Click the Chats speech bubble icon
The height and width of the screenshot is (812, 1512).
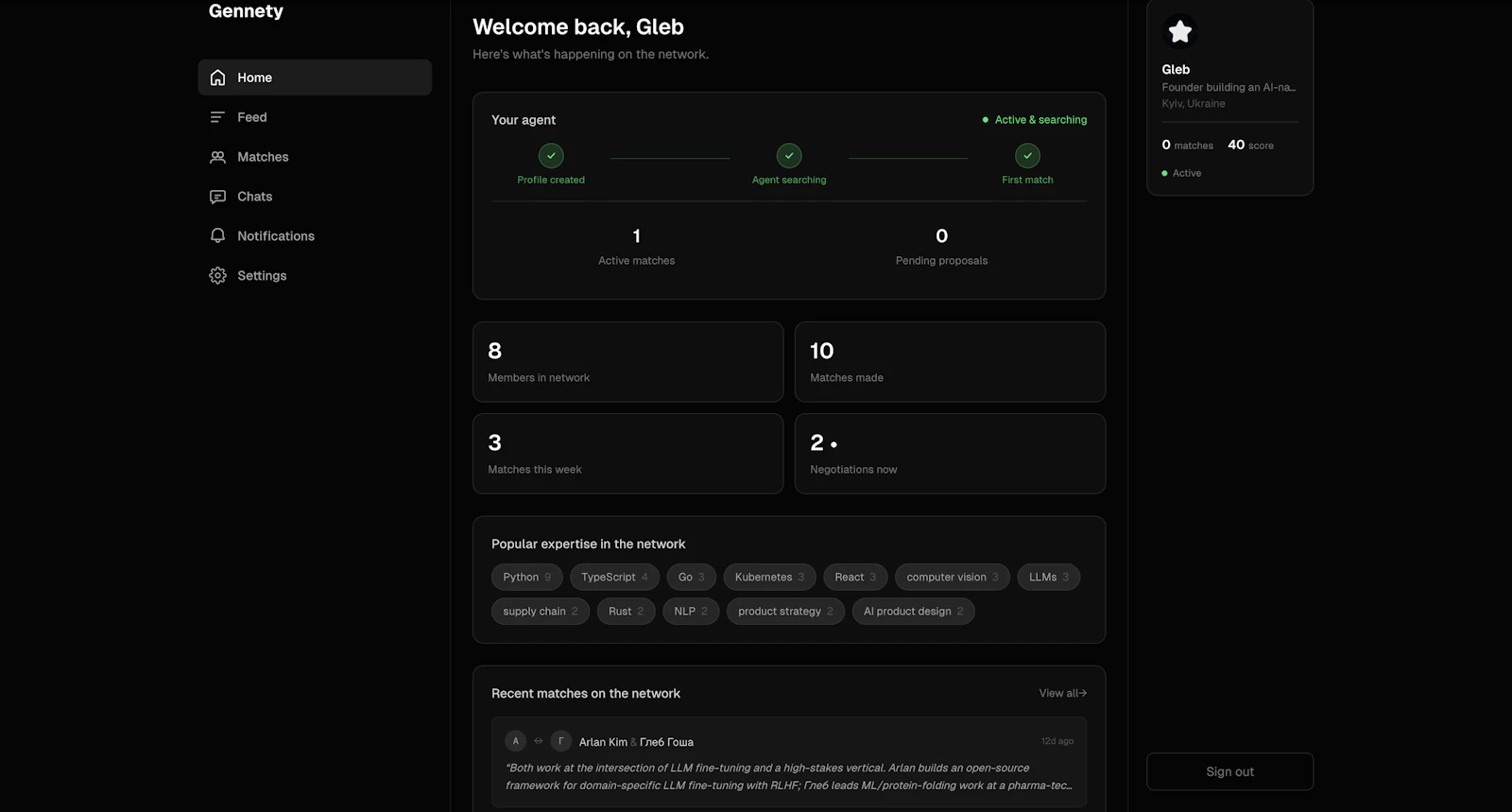click(217, 197)
